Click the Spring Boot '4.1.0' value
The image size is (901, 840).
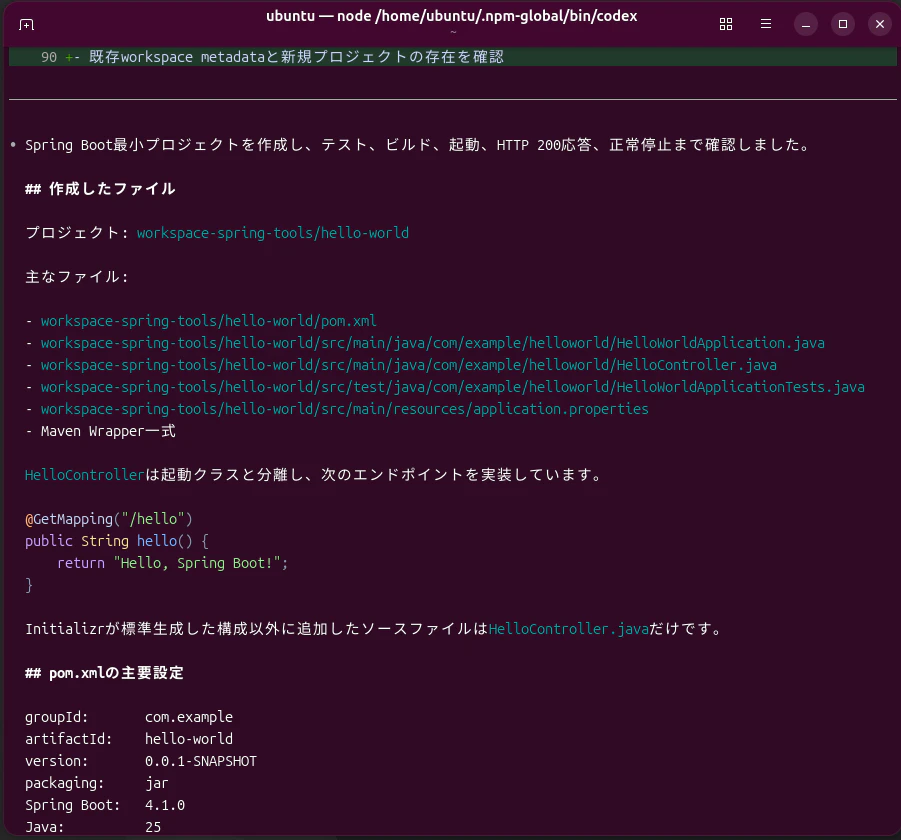tap(165, 805)
